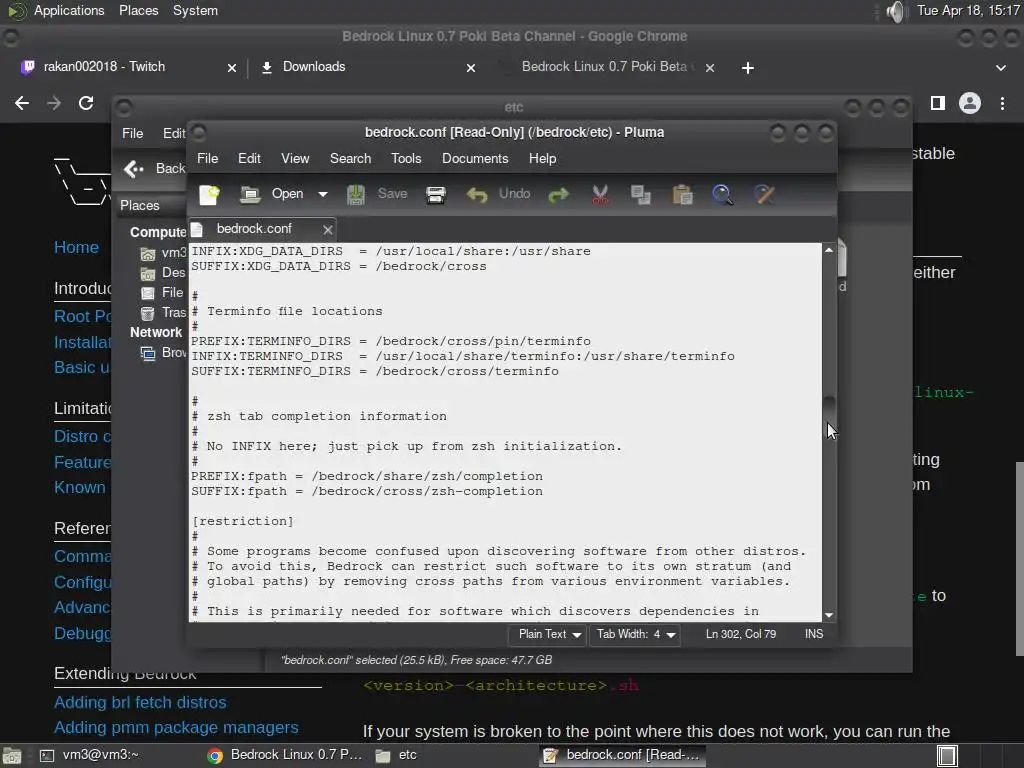The image size is (1024, 768).
Task: Click the Chrome forward arrow
Action: coord(54,103)
